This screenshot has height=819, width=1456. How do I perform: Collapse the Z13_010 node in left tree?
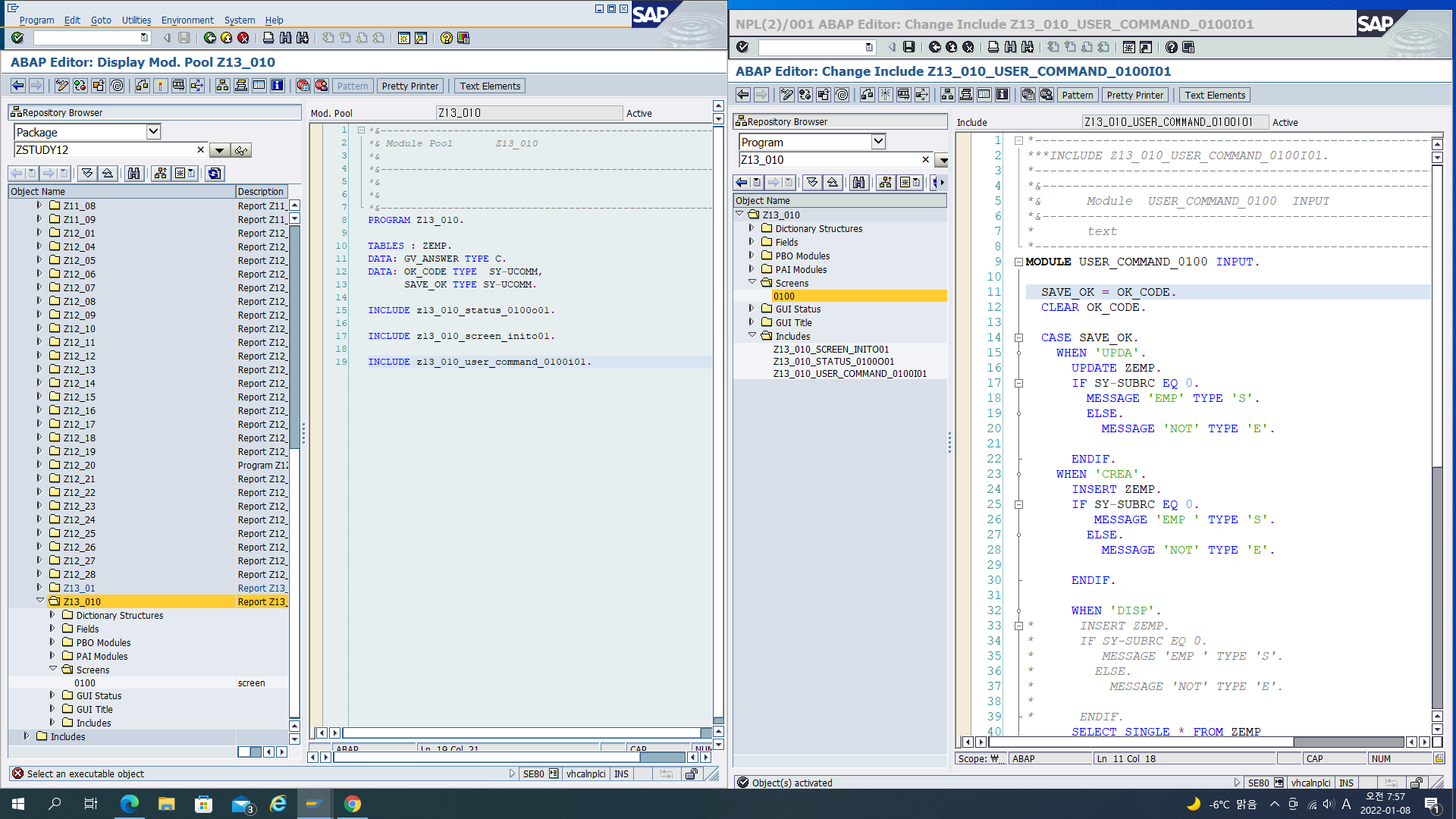[x=40, y=601]
